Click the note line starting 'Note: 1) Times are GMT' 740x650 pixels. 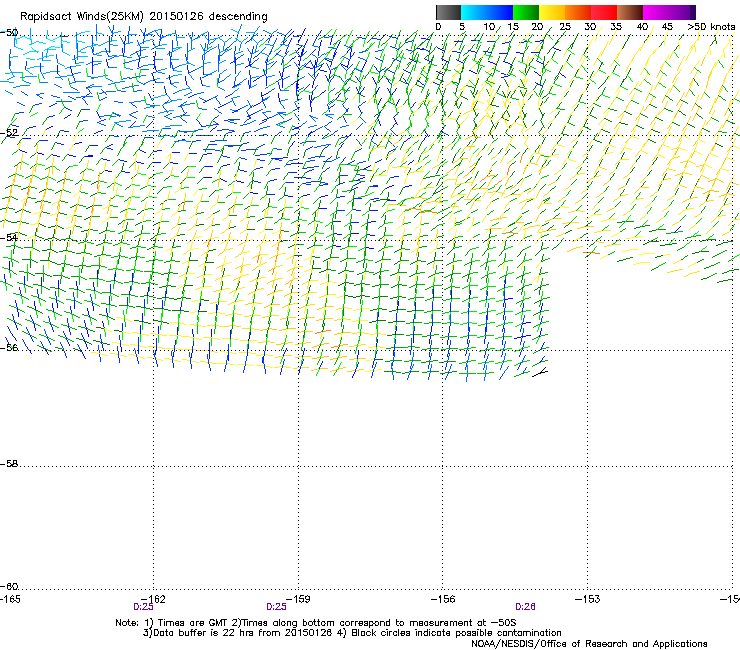(x=316, y=623)
